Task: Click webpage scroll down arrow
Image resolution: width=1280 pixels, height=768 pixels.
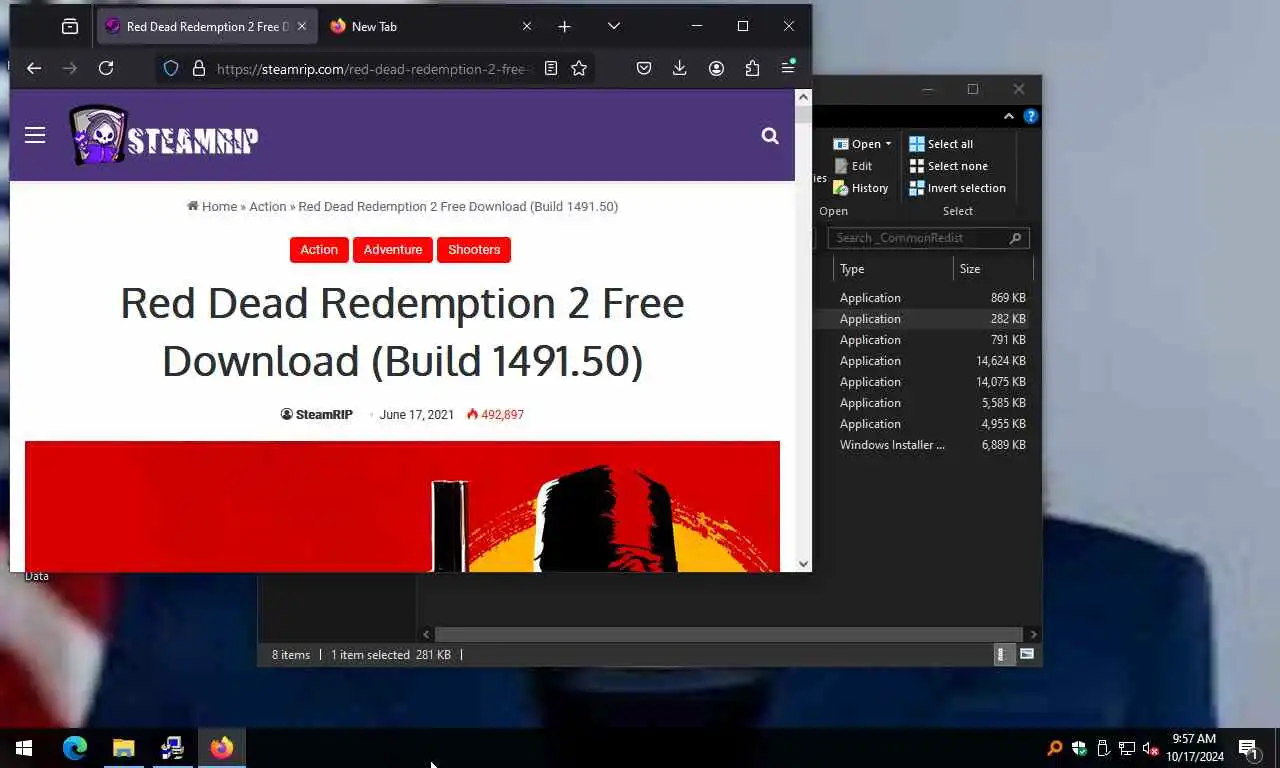Action: click(803, 564)
